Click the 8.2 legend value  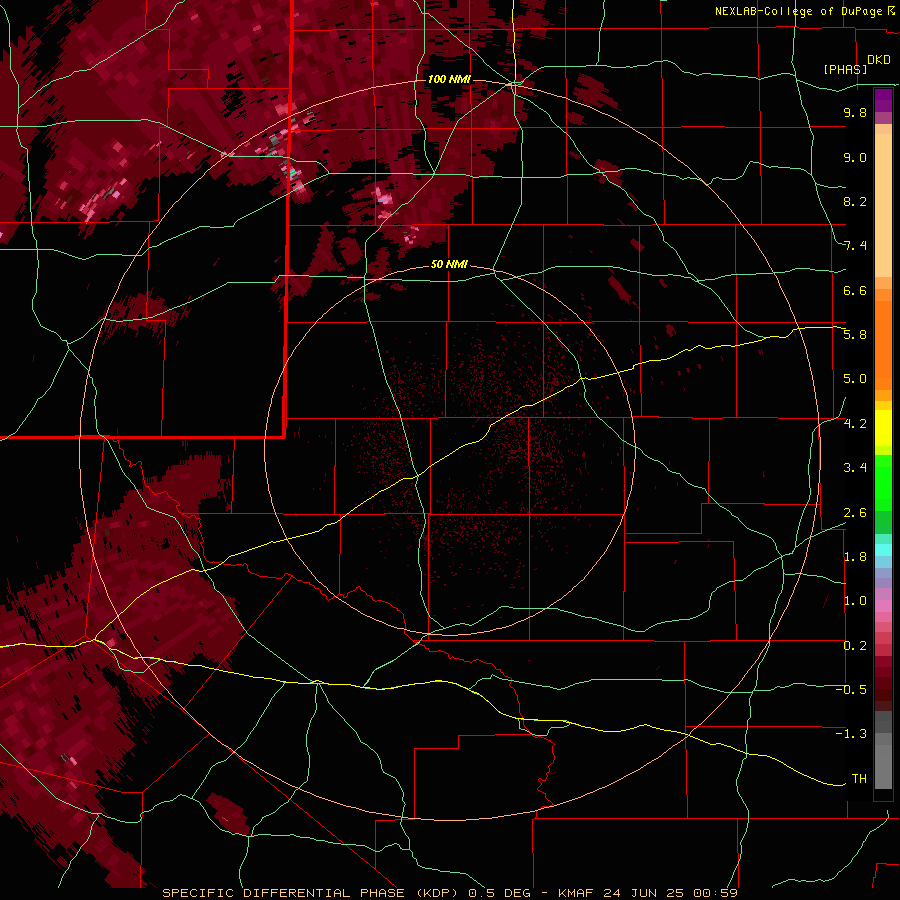855,201
